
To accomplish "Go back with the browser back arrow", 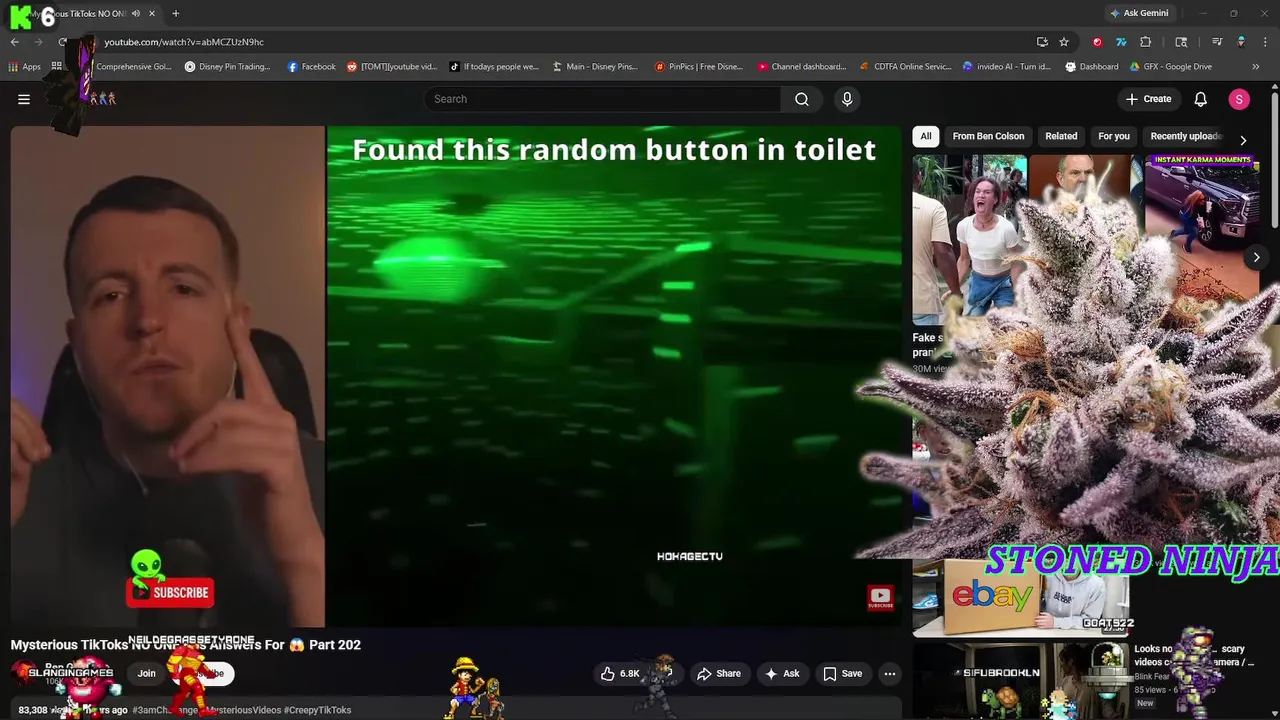I will click(15, 42).
